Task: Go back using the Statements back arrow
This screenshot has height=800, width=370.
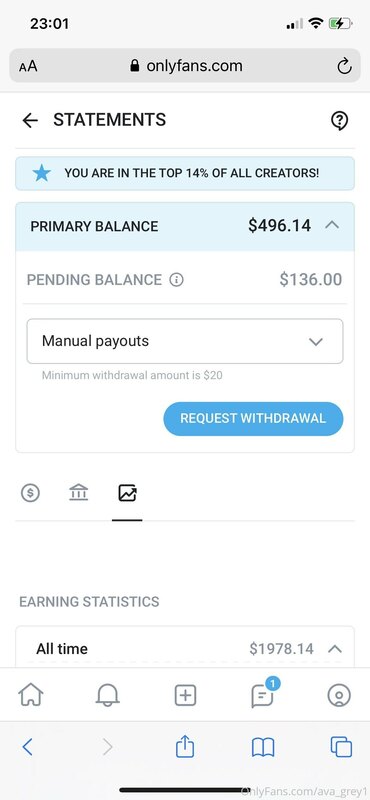Action: (30, 120)
